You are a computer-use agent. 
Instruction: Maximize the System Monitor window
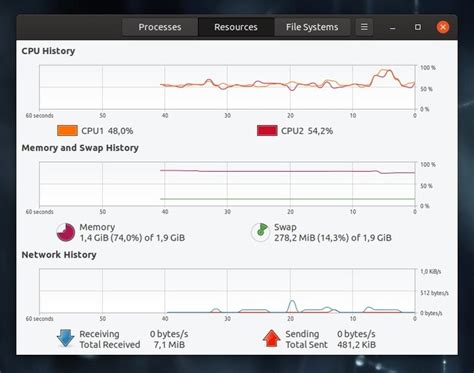click(418, 27)
